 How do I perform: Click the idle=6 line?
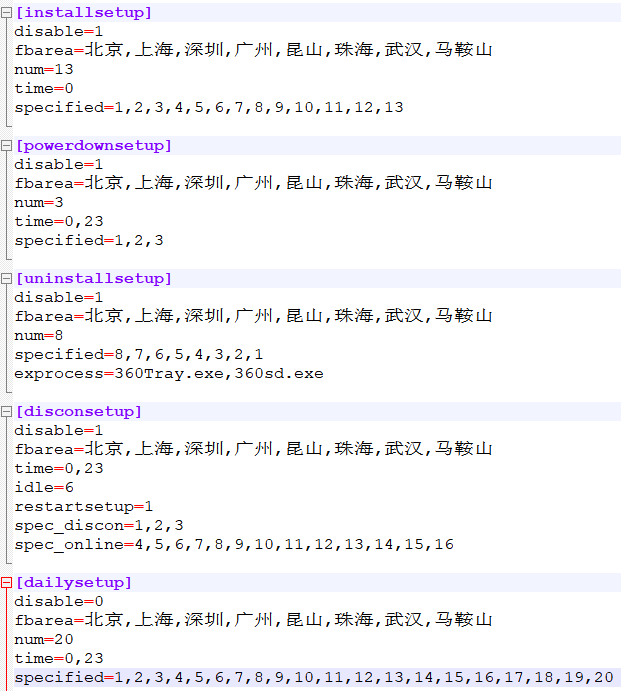point(44,487)
